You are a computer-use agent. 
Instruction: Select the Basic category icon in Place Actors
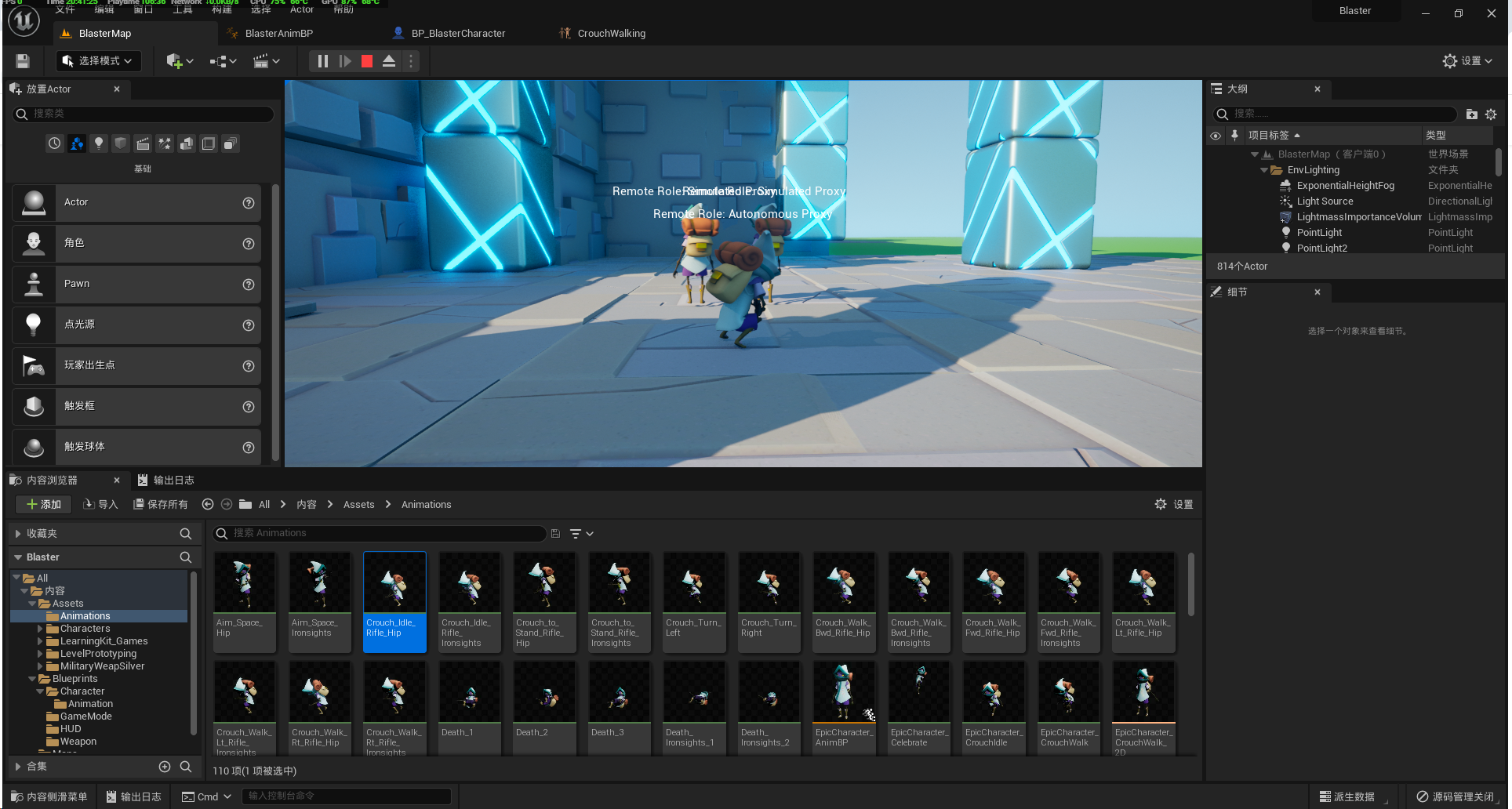point(76,143)
